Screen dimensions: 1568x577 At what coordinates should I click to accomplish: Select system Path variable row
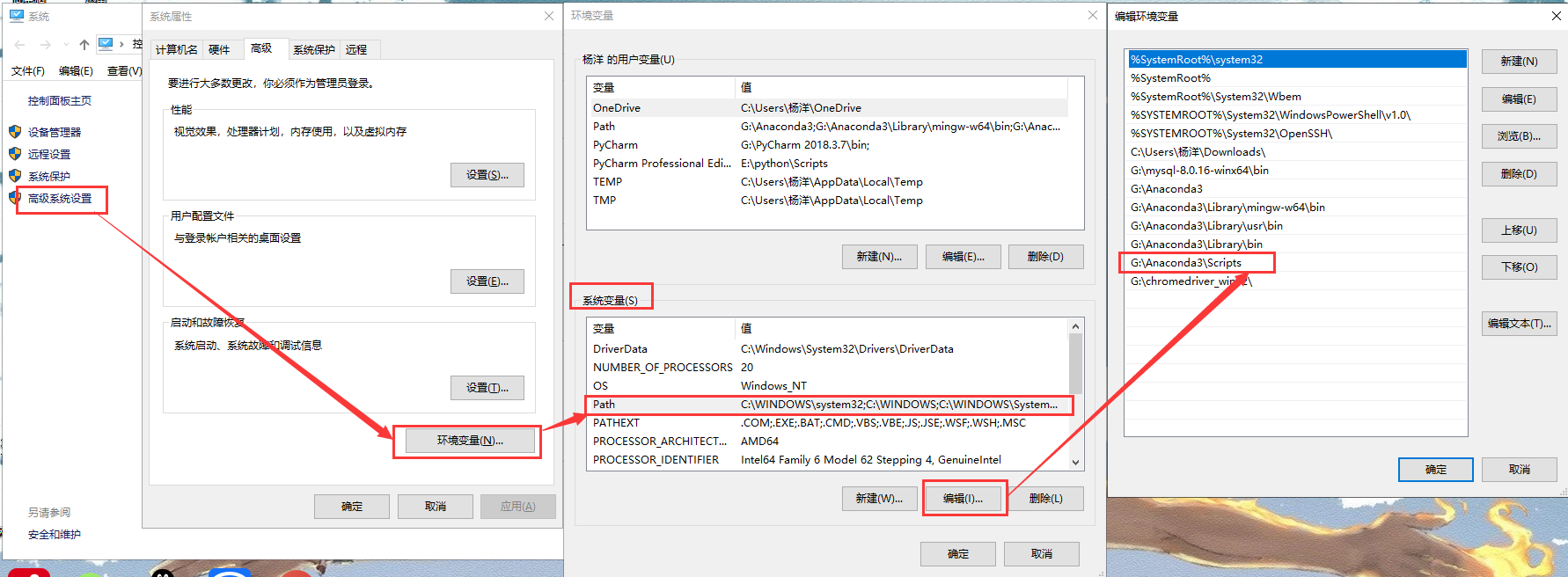827,405
